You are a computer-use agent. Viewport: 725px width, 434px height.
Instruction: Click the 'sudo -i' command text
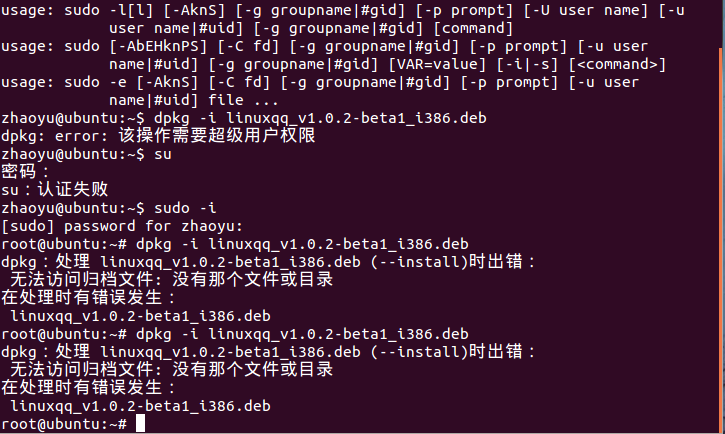pyautogui.click(x=185, y=208)
